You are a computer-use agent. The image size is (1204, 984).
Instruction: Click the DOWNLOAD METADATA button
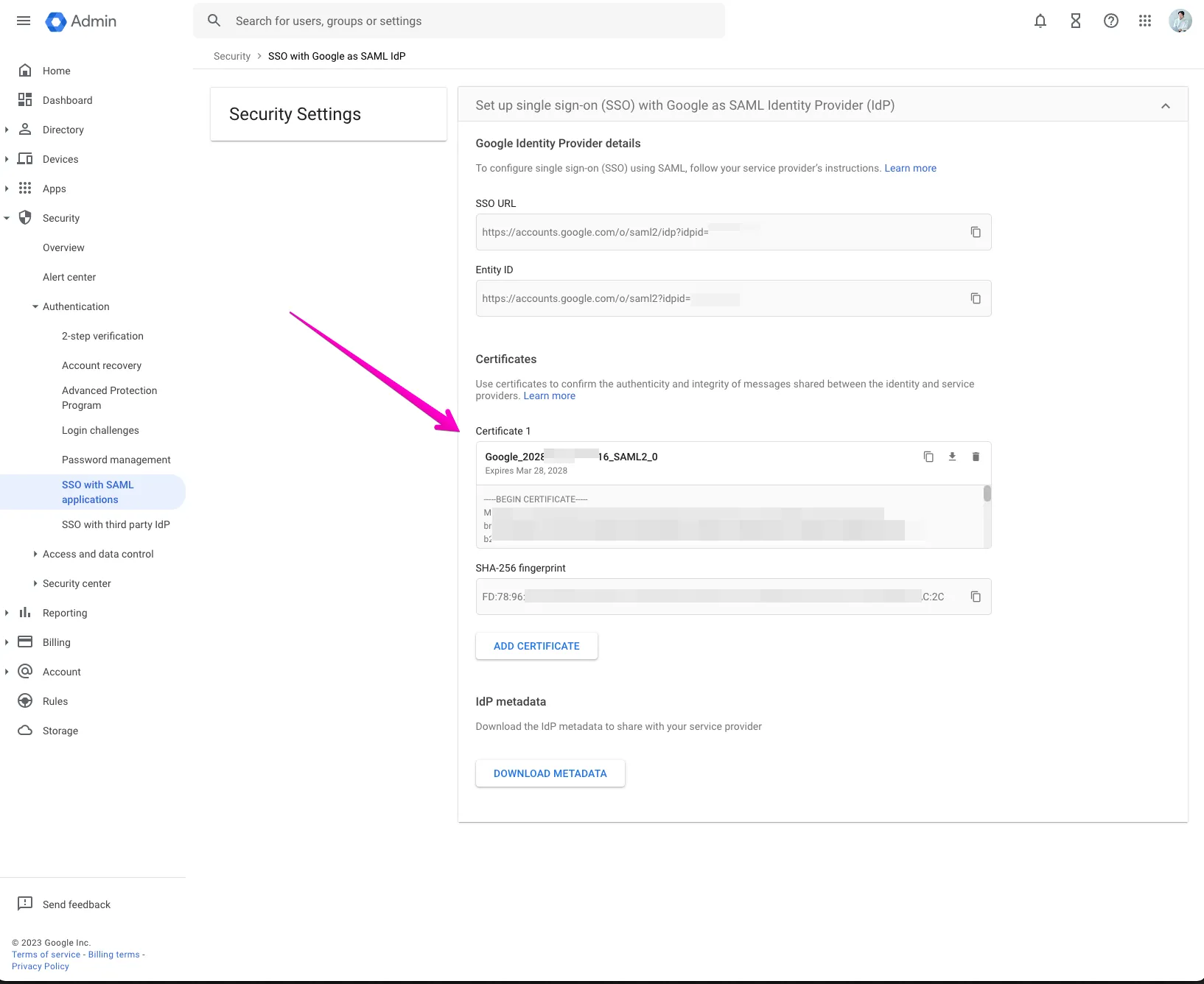[550, 773]
